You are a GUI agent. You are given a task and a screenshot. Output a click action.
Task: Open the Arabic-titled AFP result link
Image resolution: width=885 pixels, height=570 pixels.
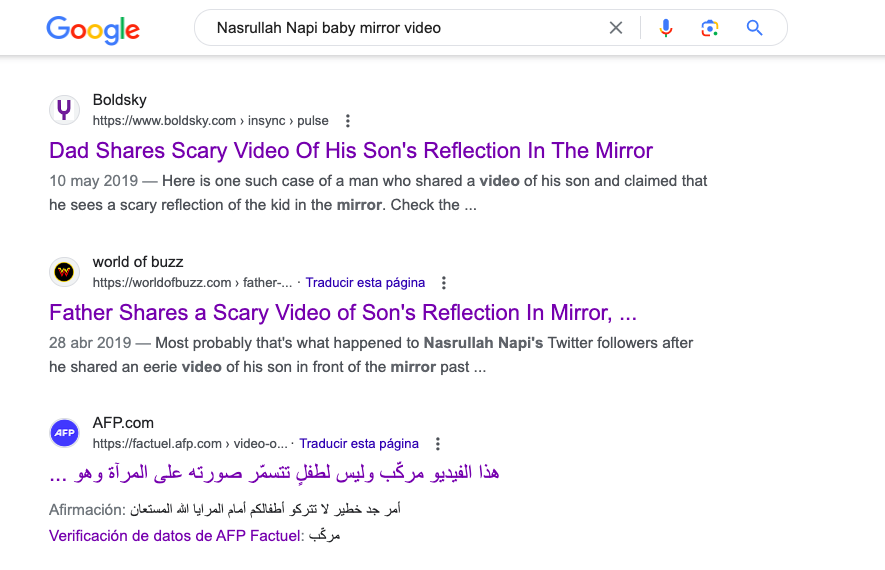click(274, 473)
